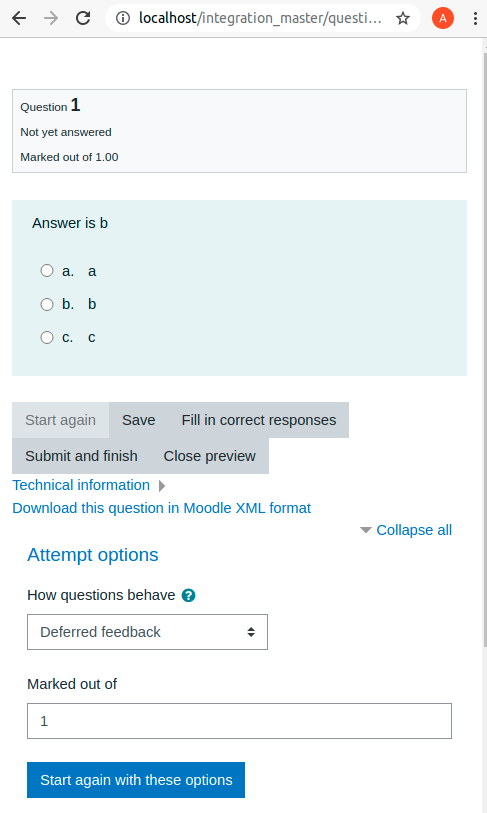This screenshot has height=813, width=487.
Task: Select answer option c
Action: coord(47,338)
